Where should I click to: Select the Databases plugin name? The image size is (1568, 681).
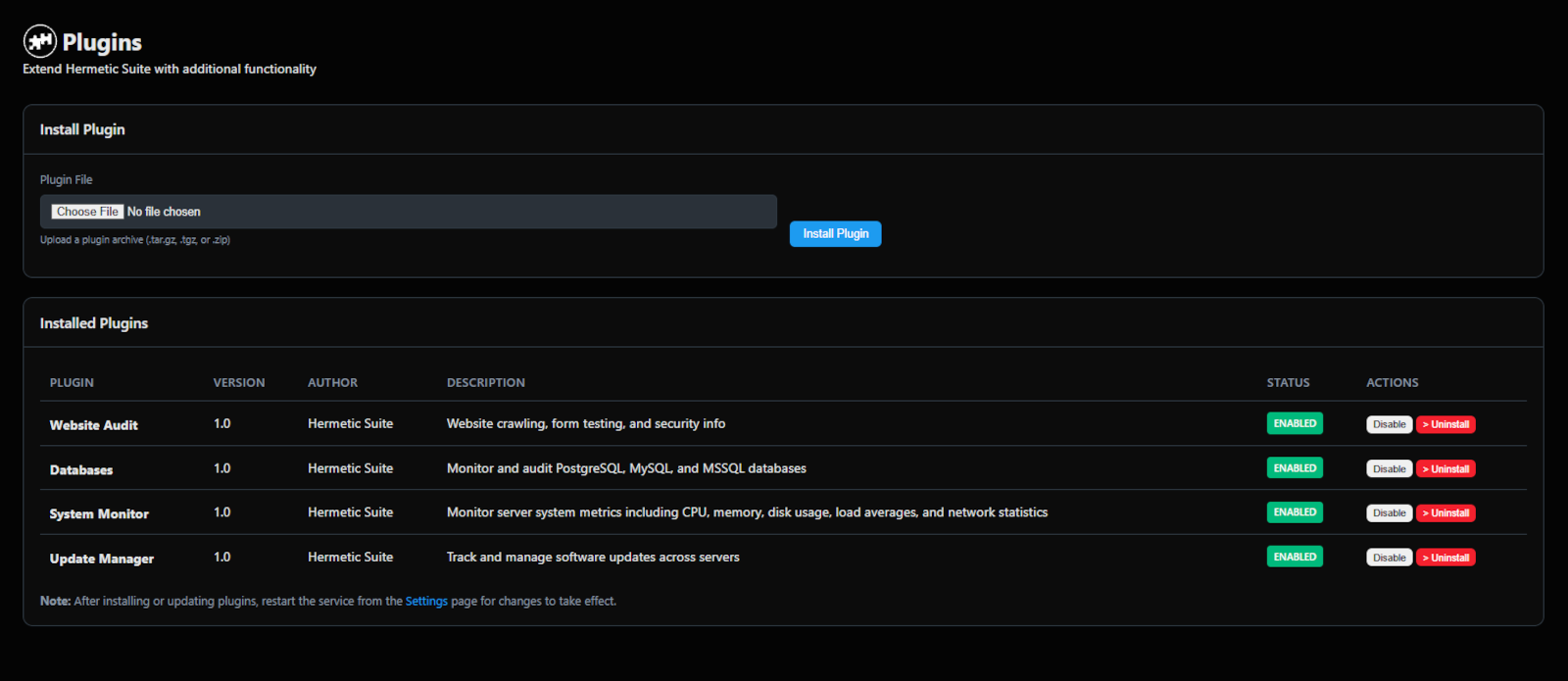(x=81, y=470)
